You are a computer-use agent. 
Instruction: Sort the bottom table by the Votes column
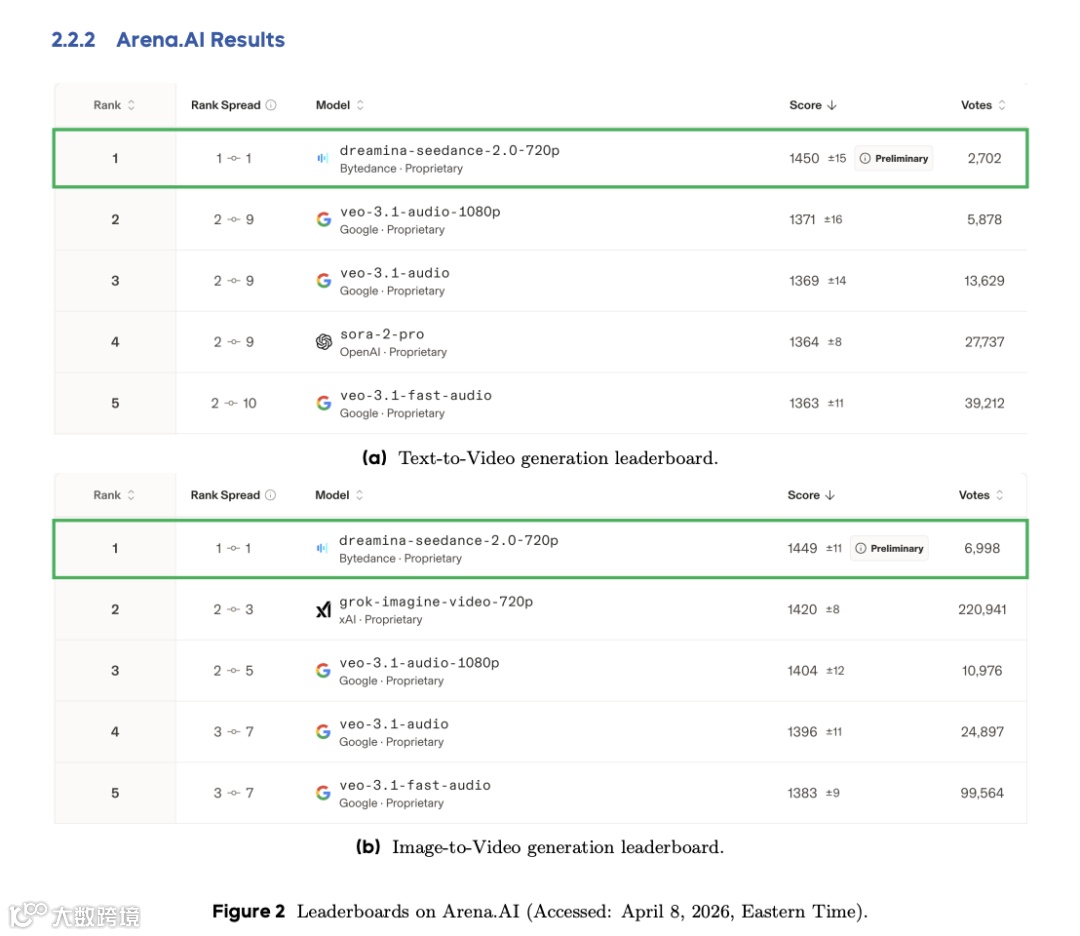coord(1000,495)
